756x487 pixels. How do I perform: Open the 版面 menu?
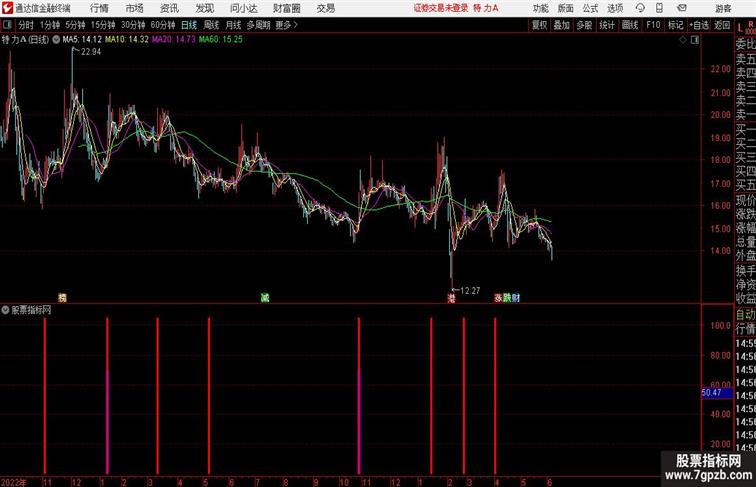[566, 8]
